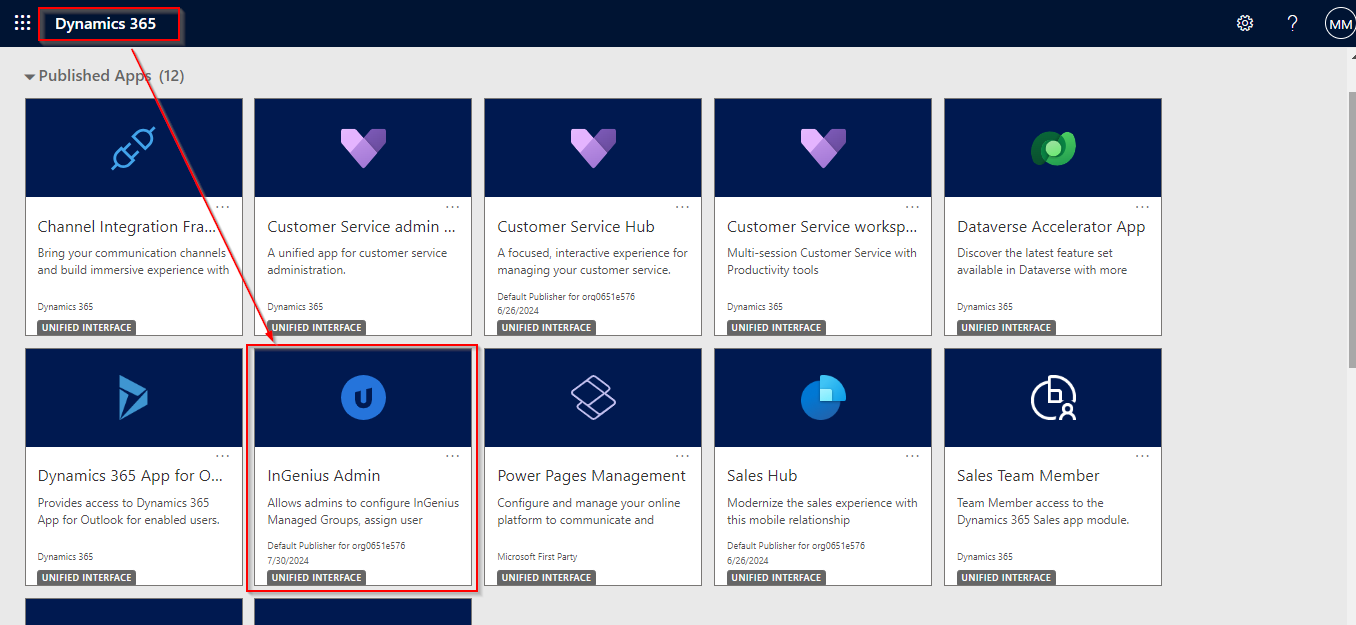The image size is (1356, 625).
Task: Click the Power Pages Management icon
Action: tap(593, 398)
